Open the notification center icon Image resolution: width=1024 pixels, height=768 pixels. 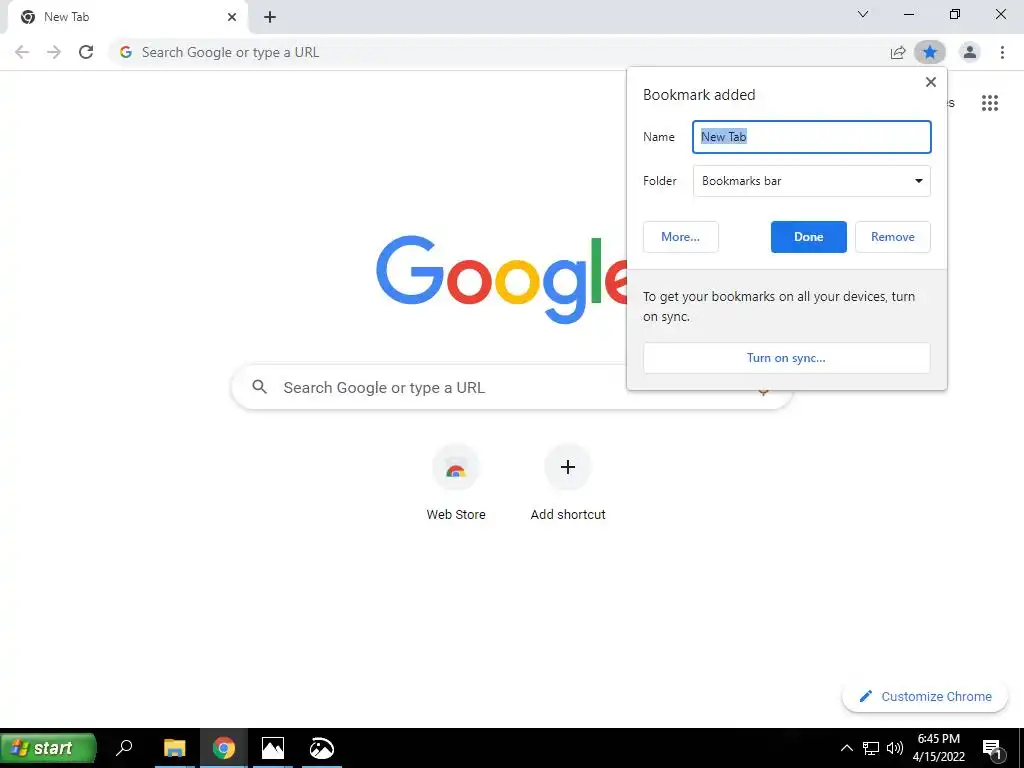[x=992, y=748]
